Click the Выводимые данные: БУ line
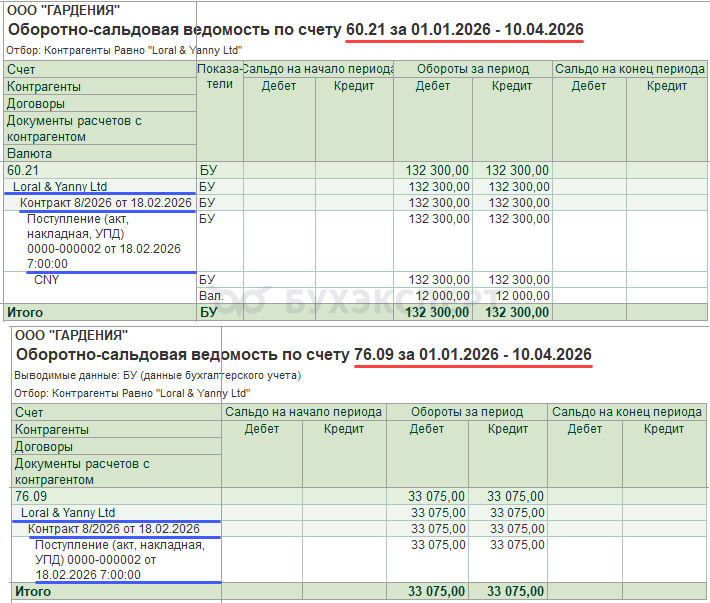The image size is (710, 603). (x=158, y=375)
